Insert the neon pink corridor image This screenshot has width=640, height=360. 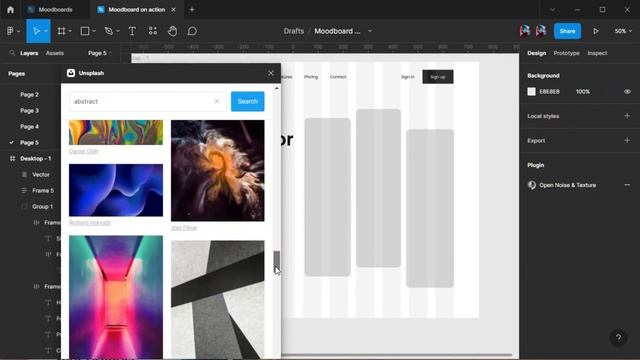[x=116, y=297]
